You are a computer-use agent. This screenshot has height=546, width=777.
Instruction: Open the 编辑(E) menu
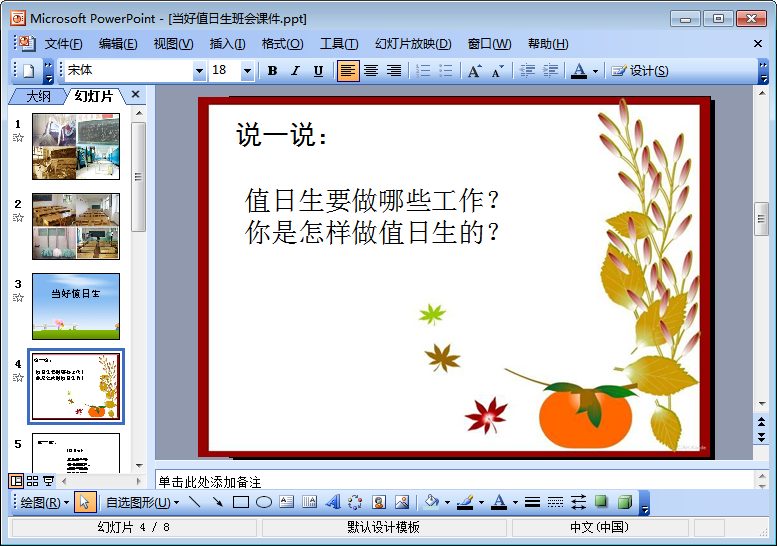118,44
